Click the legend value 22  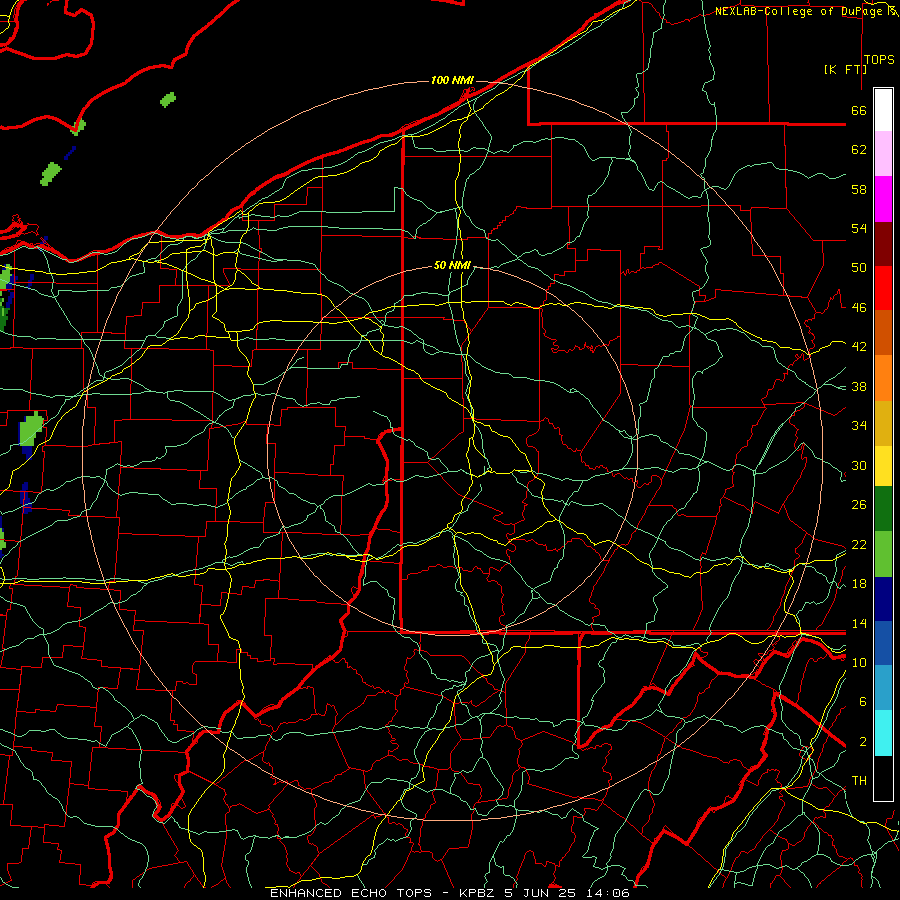click(859, 544)
